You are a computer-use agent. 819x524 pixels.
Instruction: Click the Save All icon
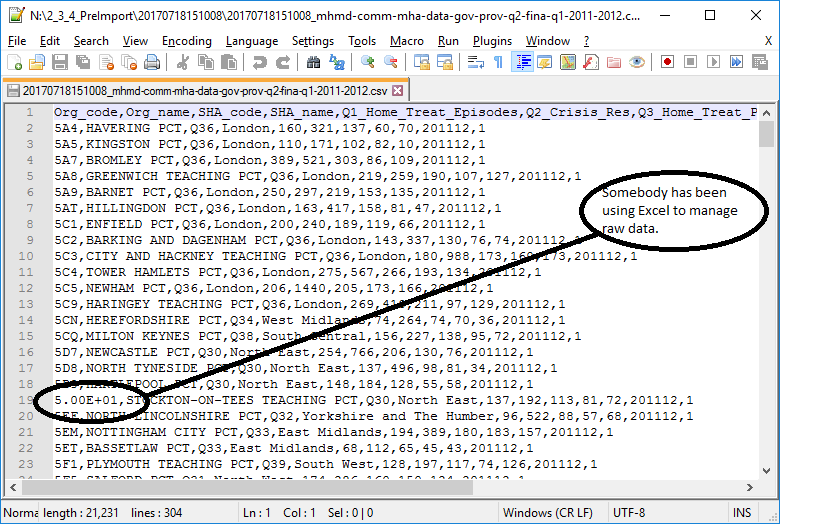(83, 63)
